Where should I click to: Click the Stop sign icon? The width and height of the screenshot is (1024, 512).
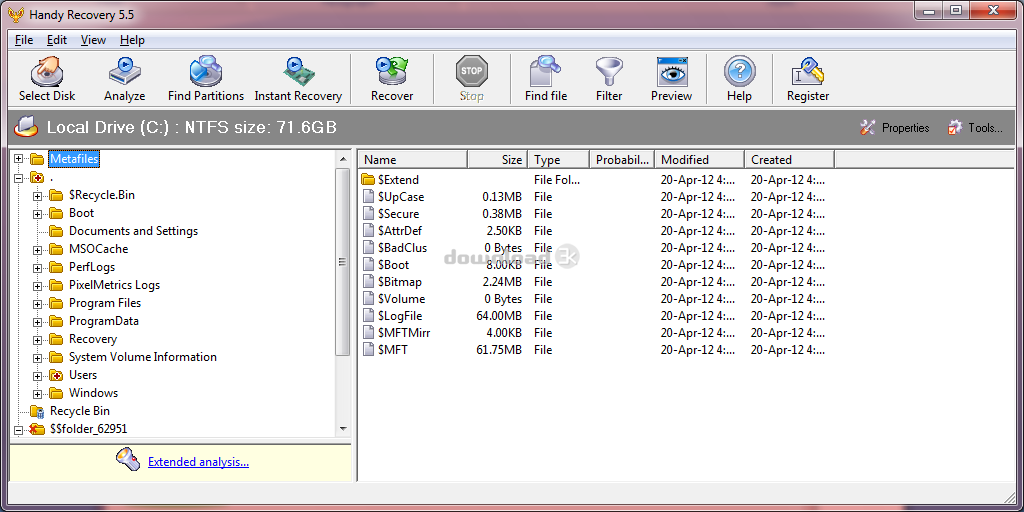tap(472, 71)
